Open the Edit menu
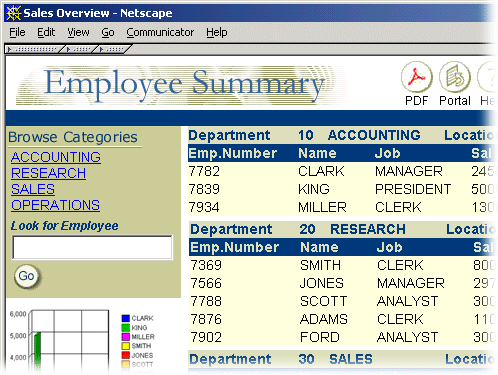The image size is (498, 375). pos(46,32)
